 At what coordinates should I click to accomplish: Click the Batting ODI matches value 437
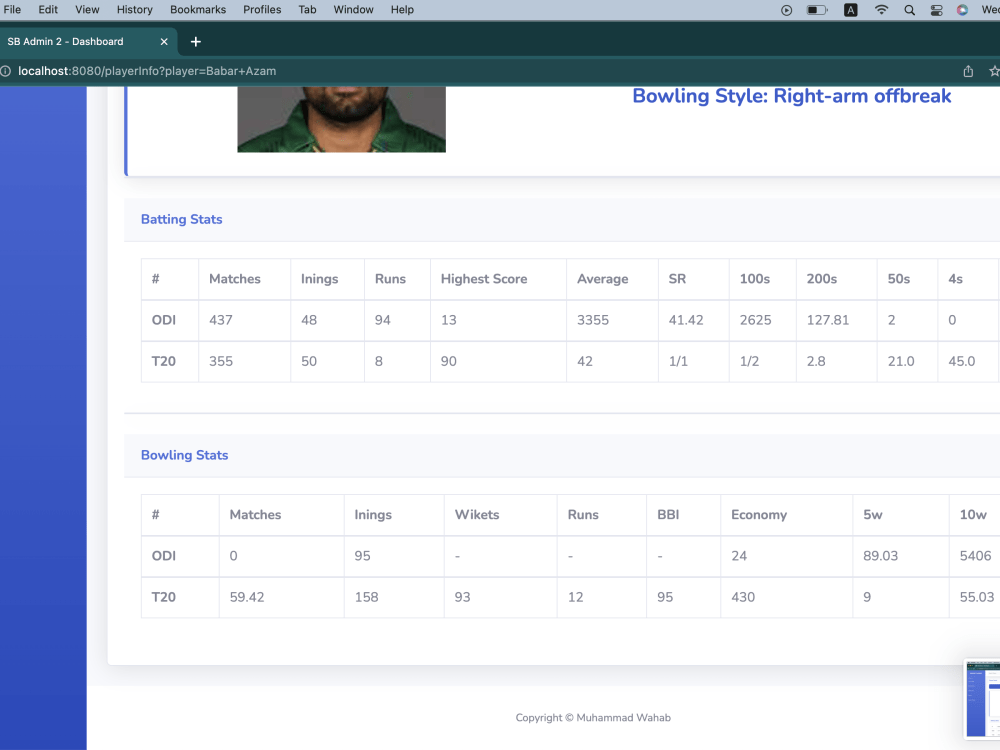click(x=221, y=320)
